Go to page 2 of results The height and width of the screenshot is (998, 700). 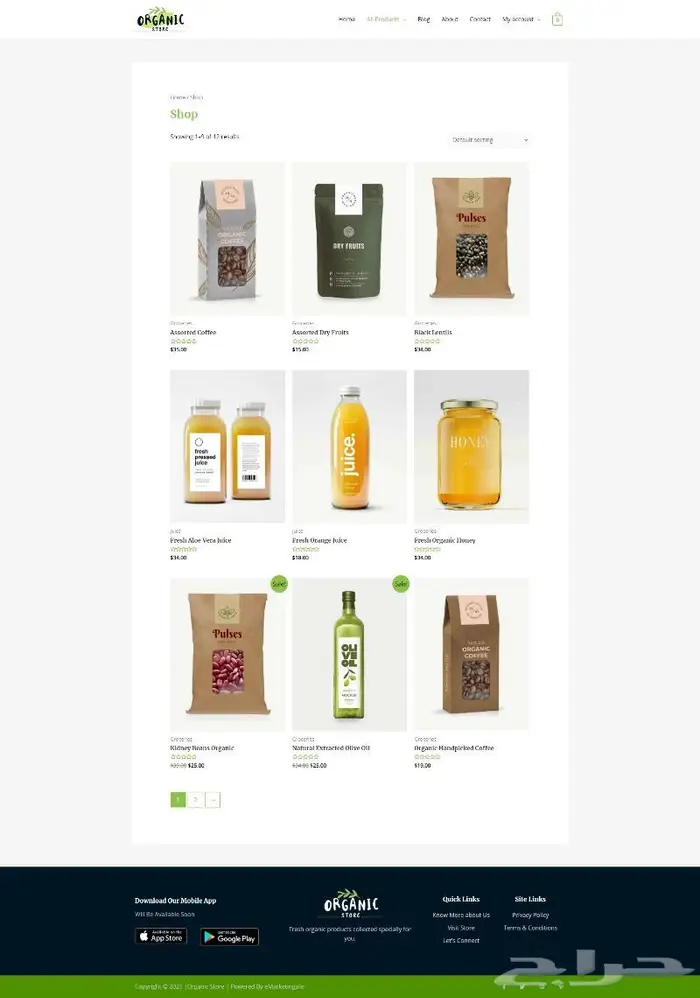[x=195, y=799]
